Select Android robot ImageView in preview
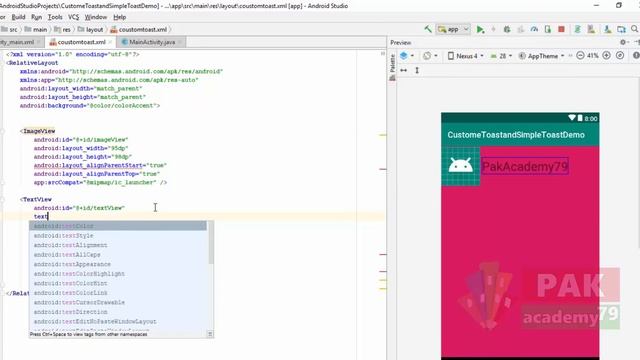 460,166
